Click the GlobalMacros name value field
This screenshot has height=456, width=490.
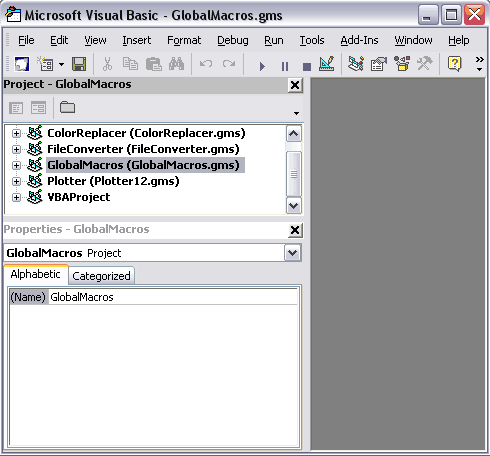click(173, 297)
